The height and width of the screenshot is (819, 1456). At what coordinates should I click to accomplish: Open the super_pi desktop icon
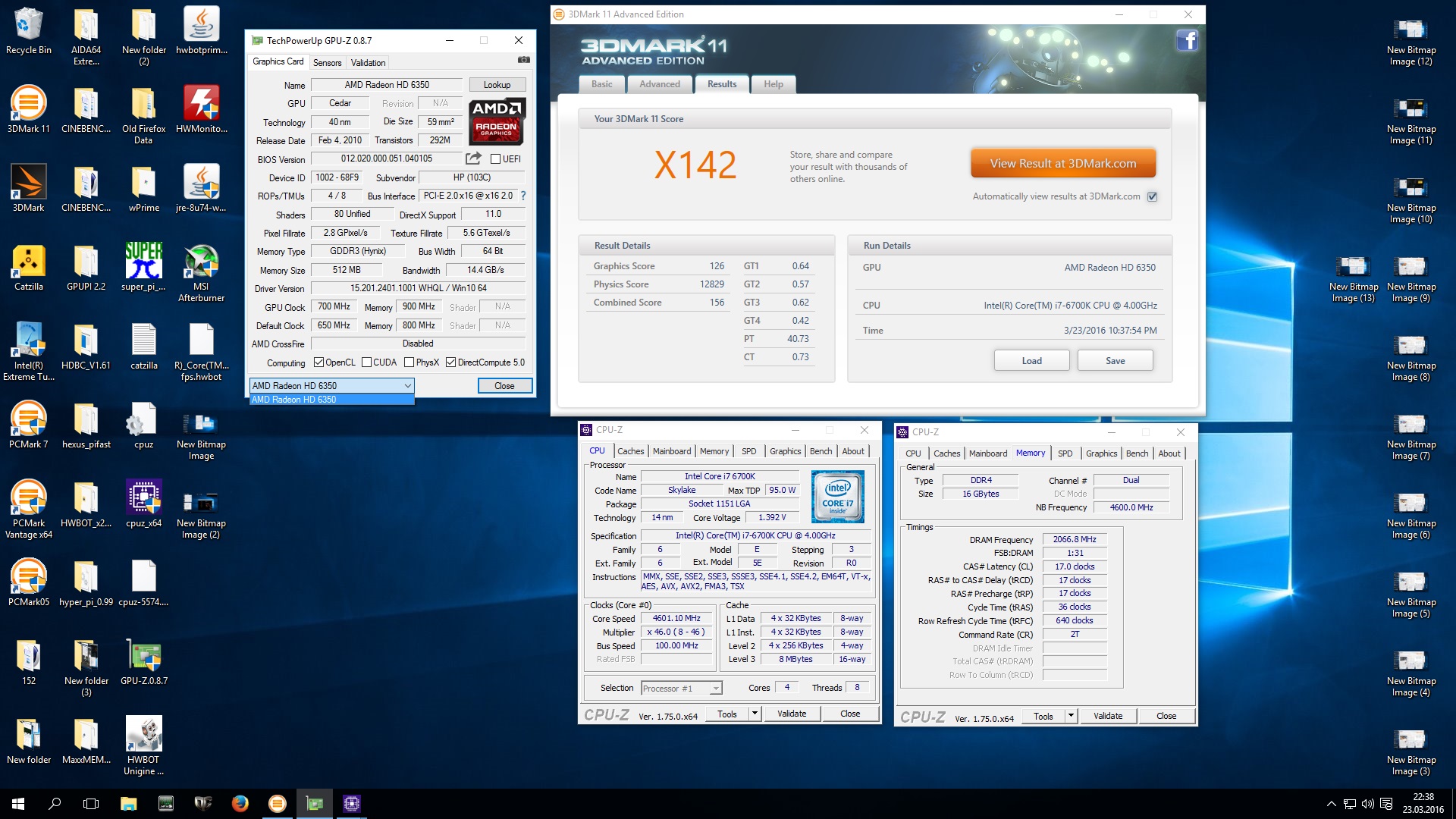coord(143,267)
